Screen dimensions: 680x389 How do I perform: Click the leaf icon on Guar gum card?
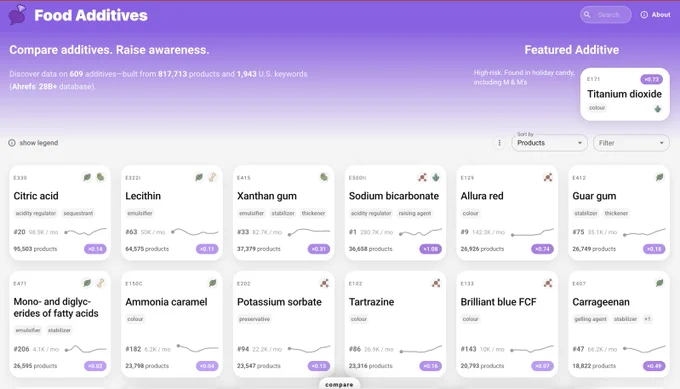(x=660, y=177)
